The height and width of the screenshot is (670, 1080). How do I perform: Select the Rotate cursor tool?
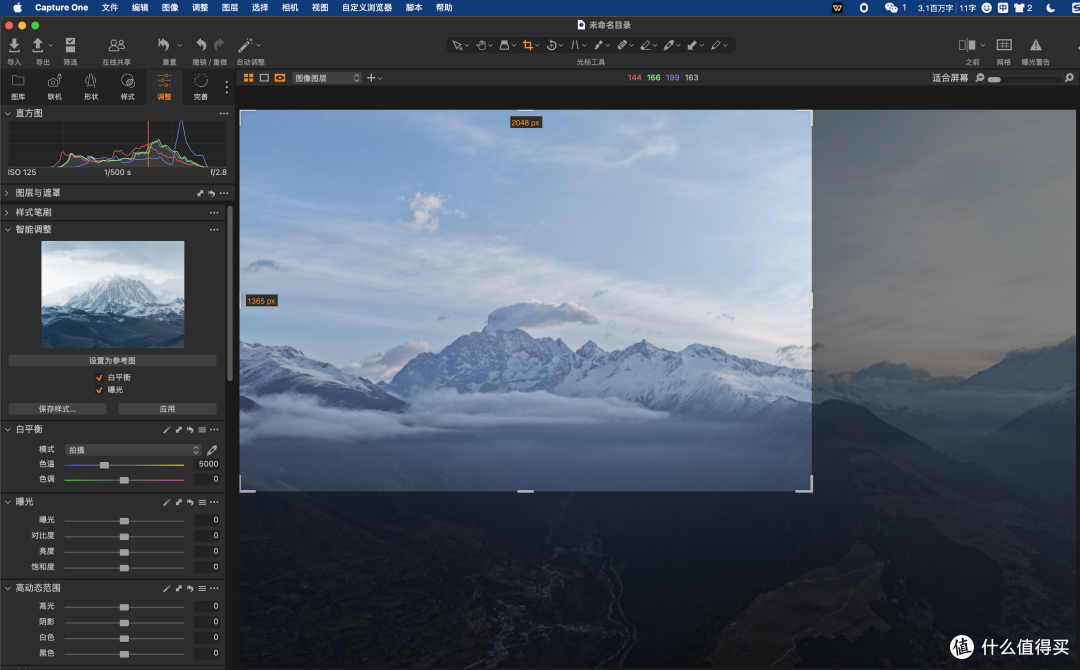pos(551,45)
